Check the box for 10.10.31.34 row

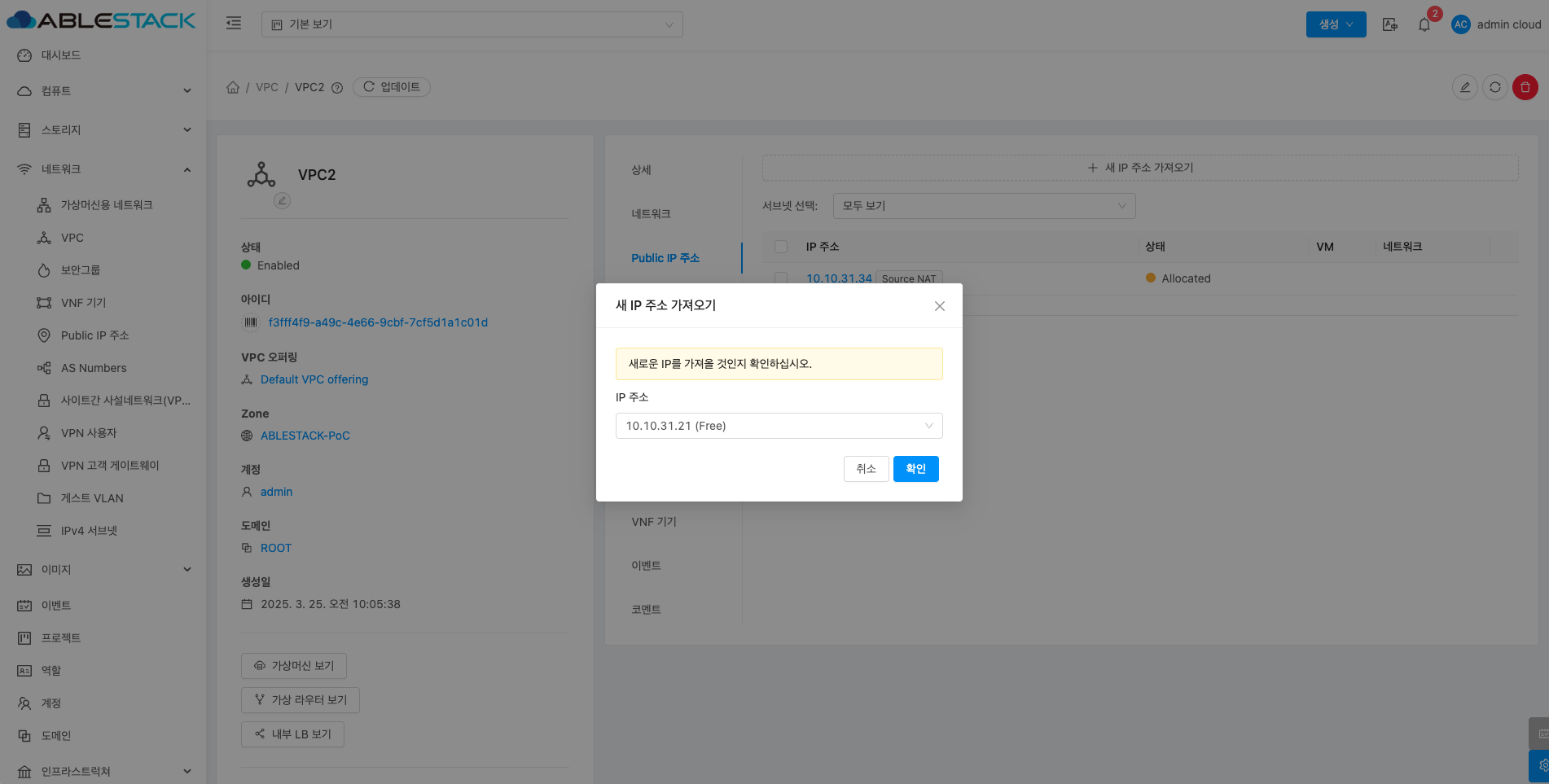(781, 278)
